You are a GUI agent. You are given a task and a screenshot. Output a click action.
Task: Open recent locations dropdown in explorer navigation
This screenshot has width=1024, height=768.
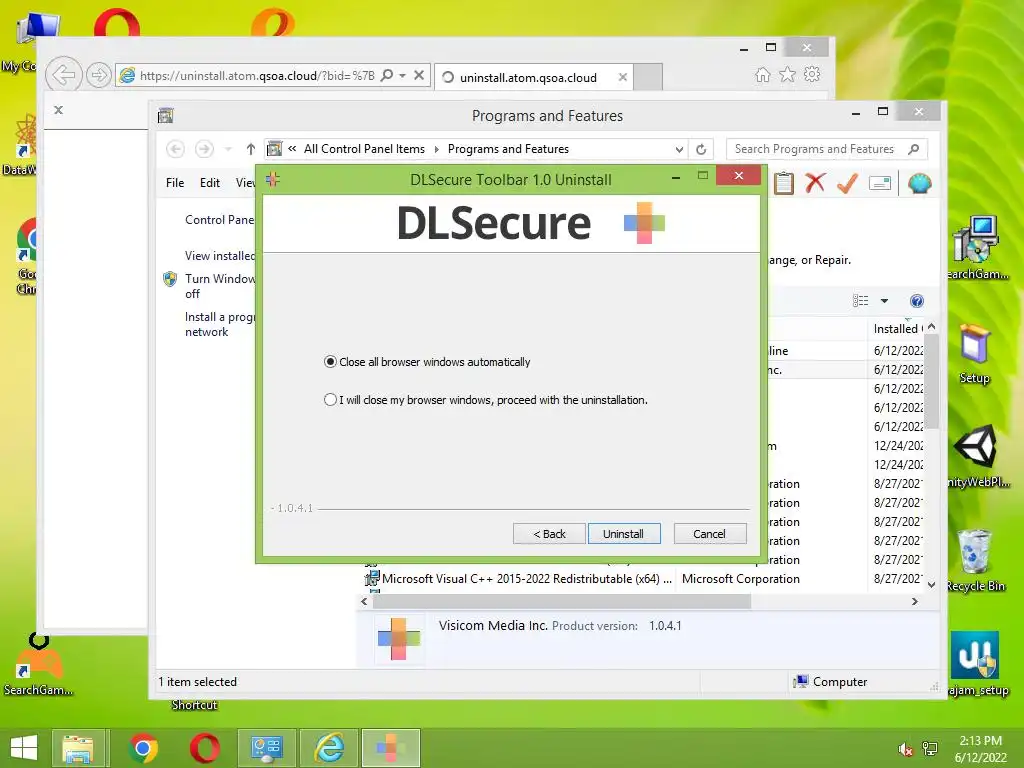click(228, 150)
